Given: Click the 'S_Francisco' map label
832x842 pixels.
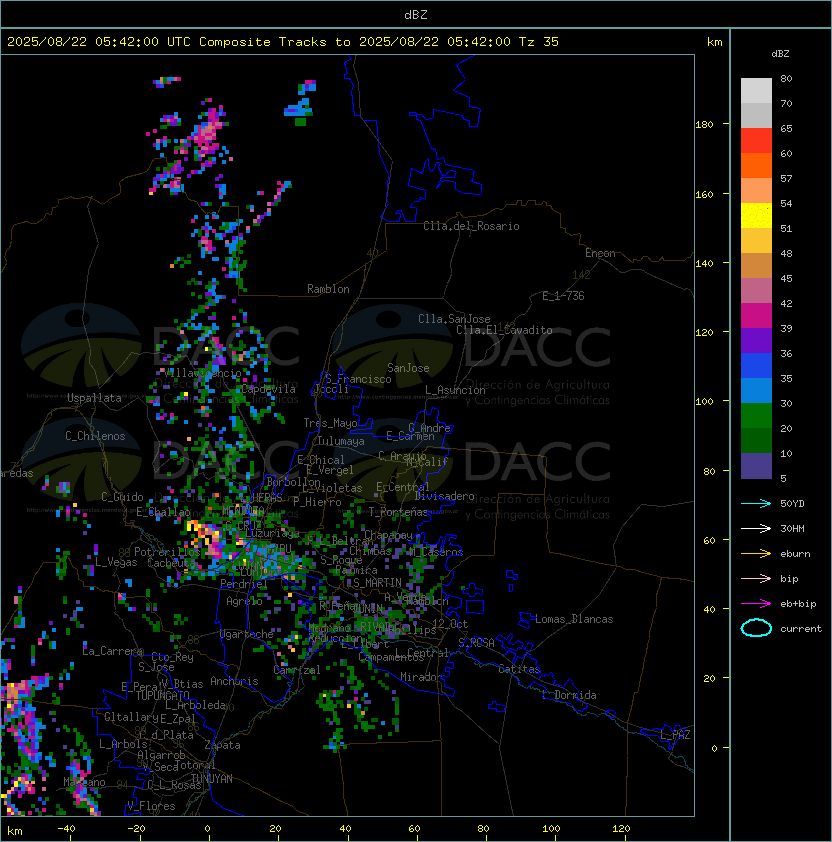Looking at the screenshot, I should tap(358, 379).
